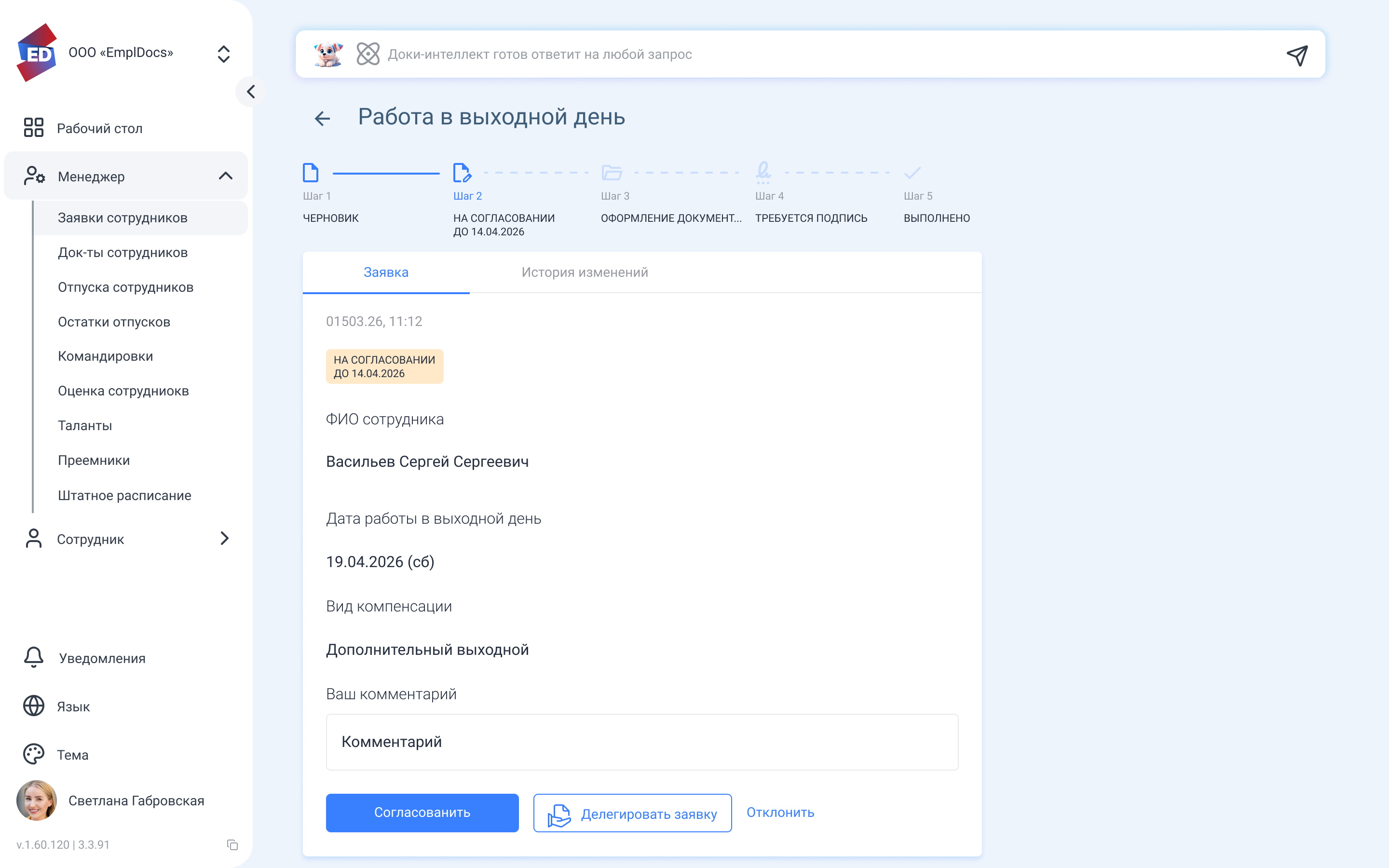
Task: Click the Step 4 signature icon
Action: click(763, 172)
